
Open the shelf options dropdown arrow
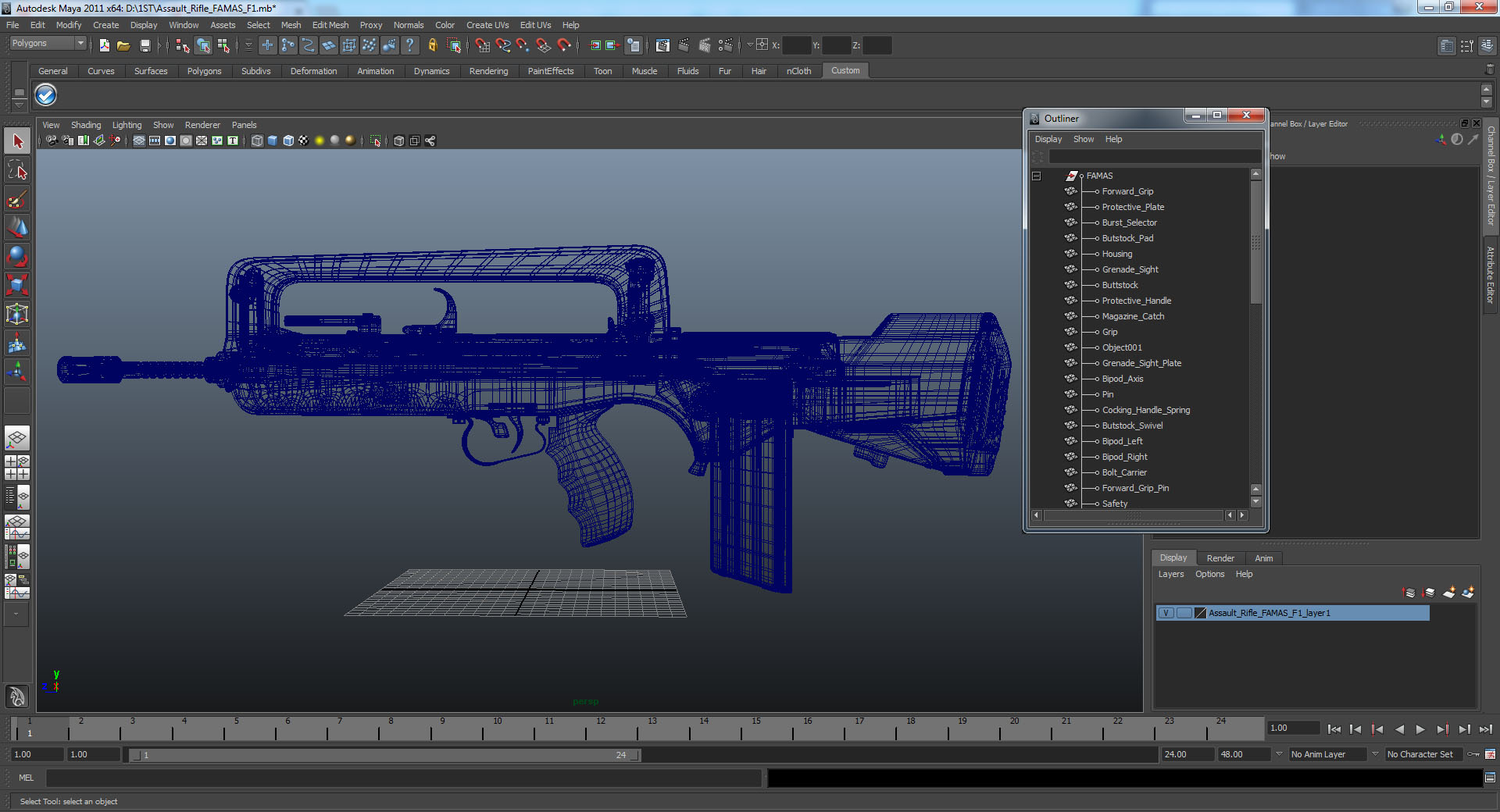20,104
